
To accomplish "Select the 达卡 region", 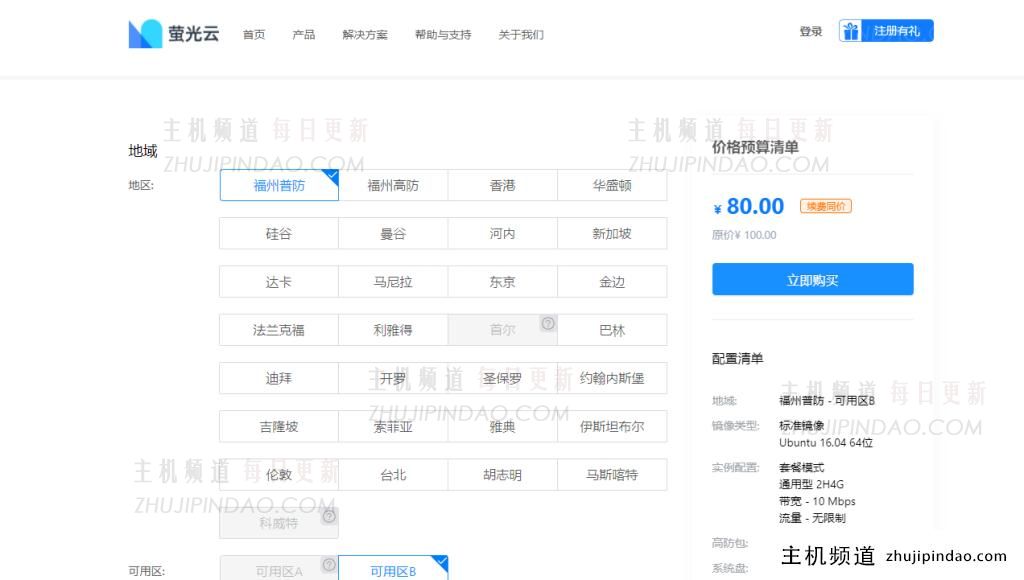I will (279, 282).
